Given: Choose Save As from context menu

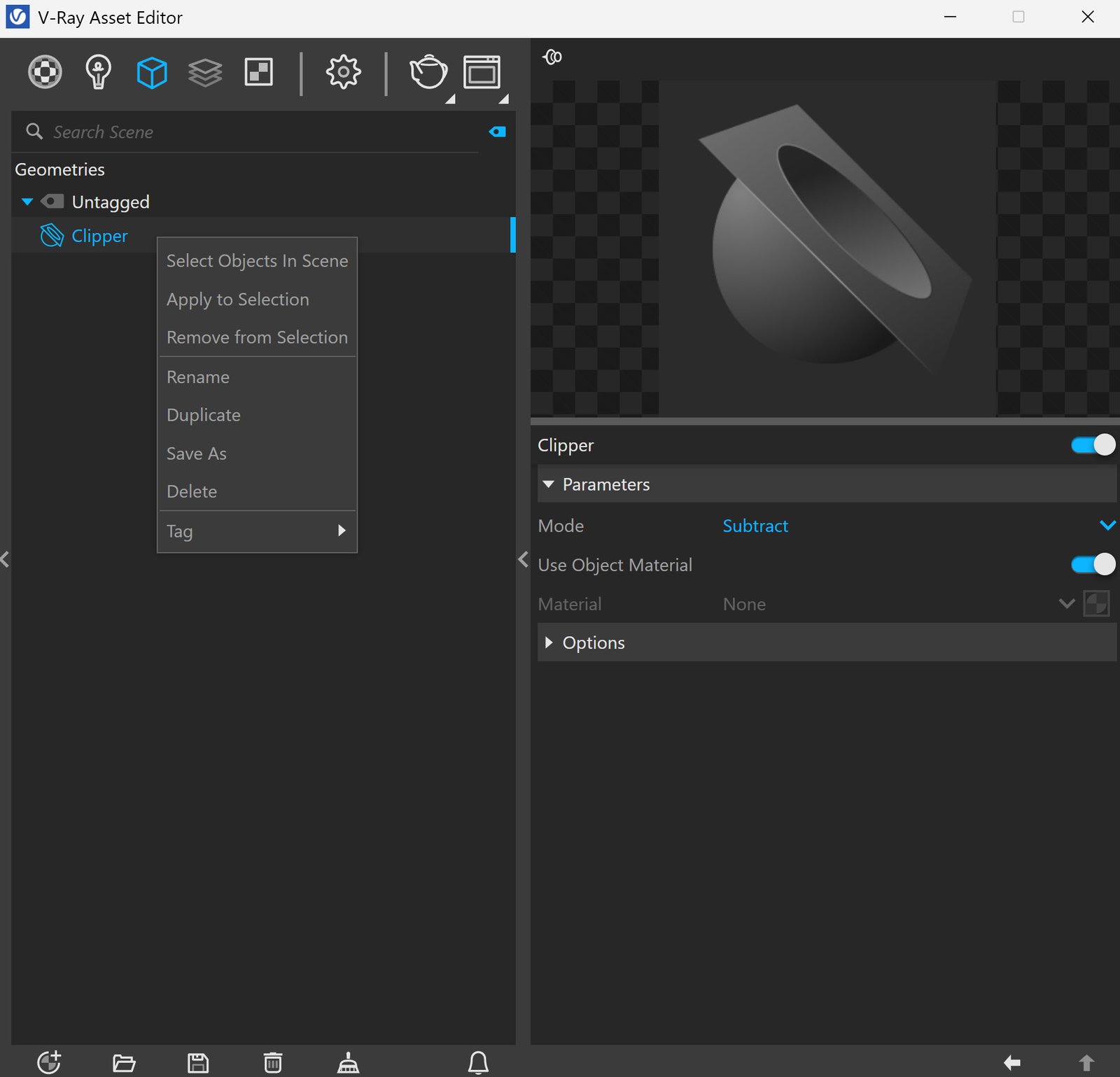Looking at the screenshot, I should pyautogui.click(x=257, y=453).
